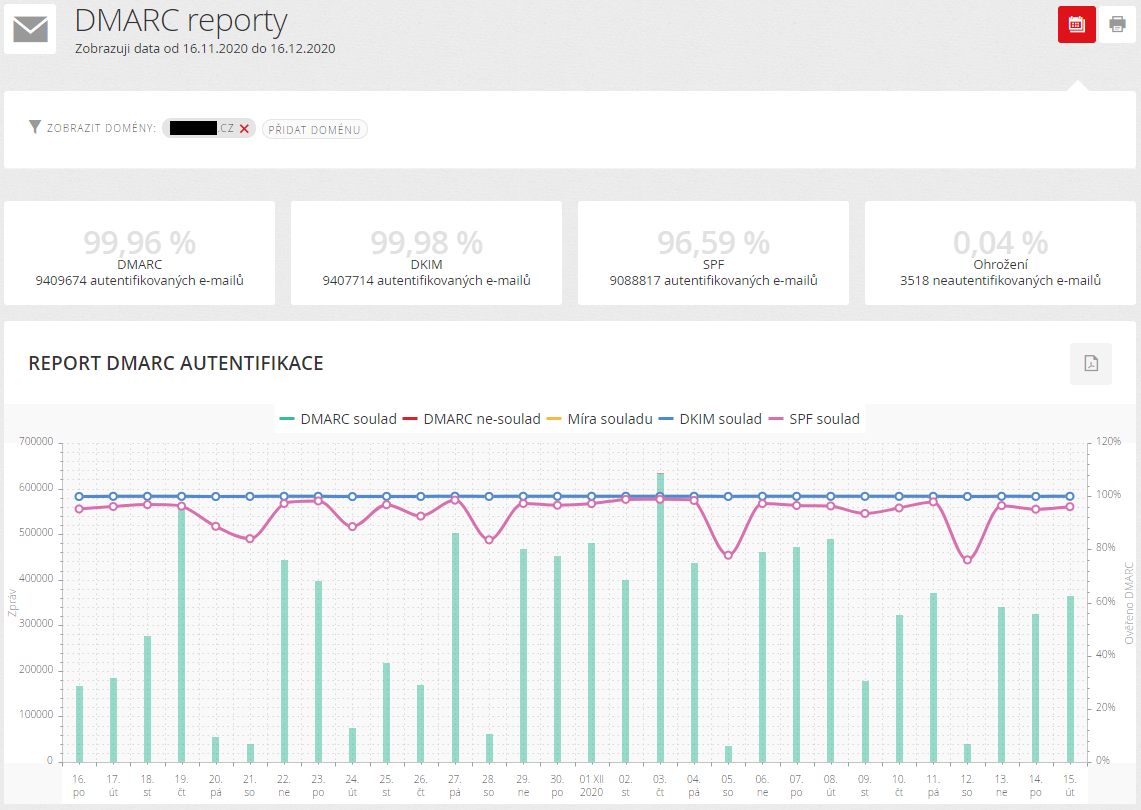Image resolution: width=1141 pixels, height=810 pixels.
Task: Click the bar for 01 XII 2020
Action: click(592, 653)
